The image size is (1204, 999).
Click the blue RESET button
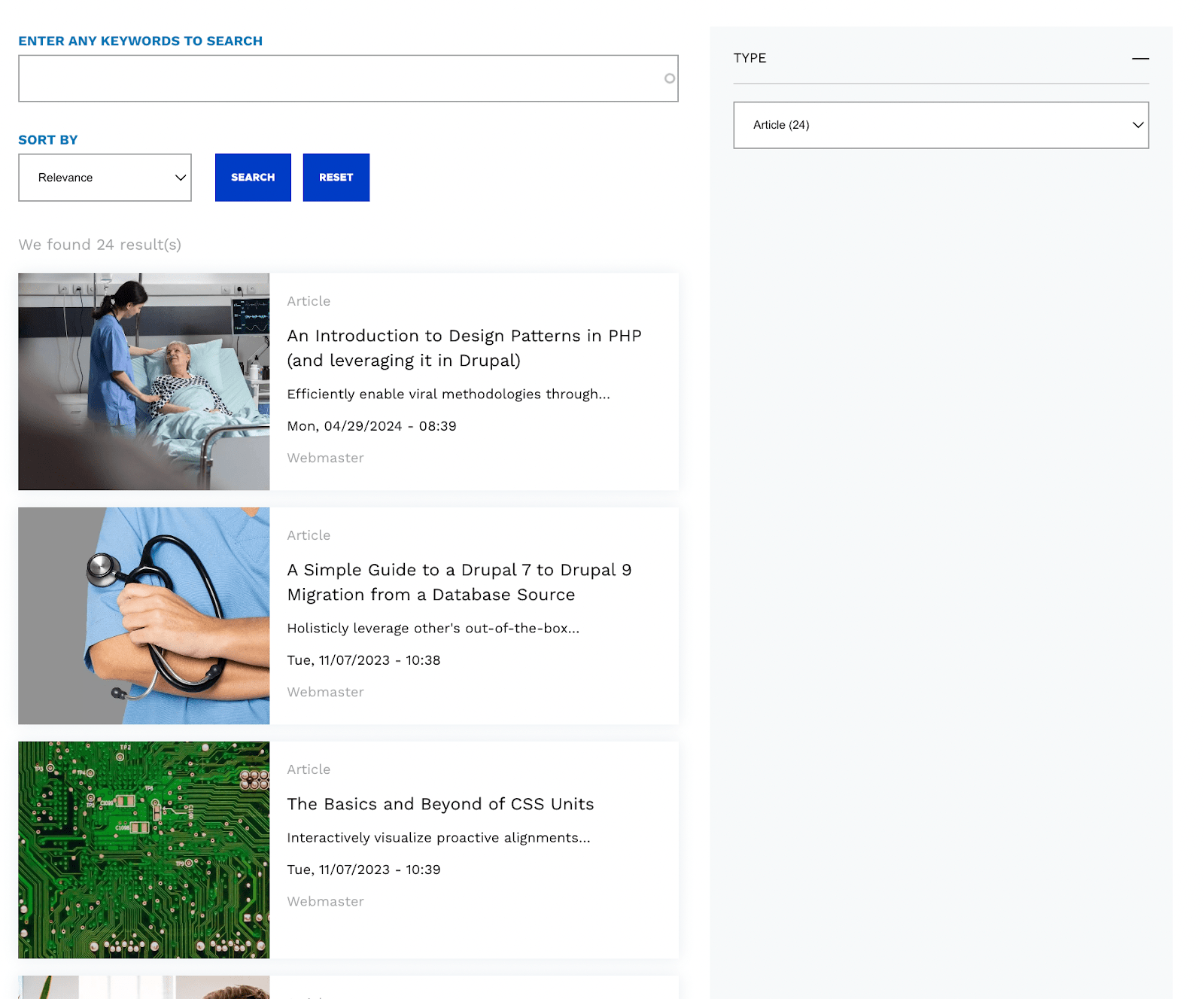click(336, 178)
